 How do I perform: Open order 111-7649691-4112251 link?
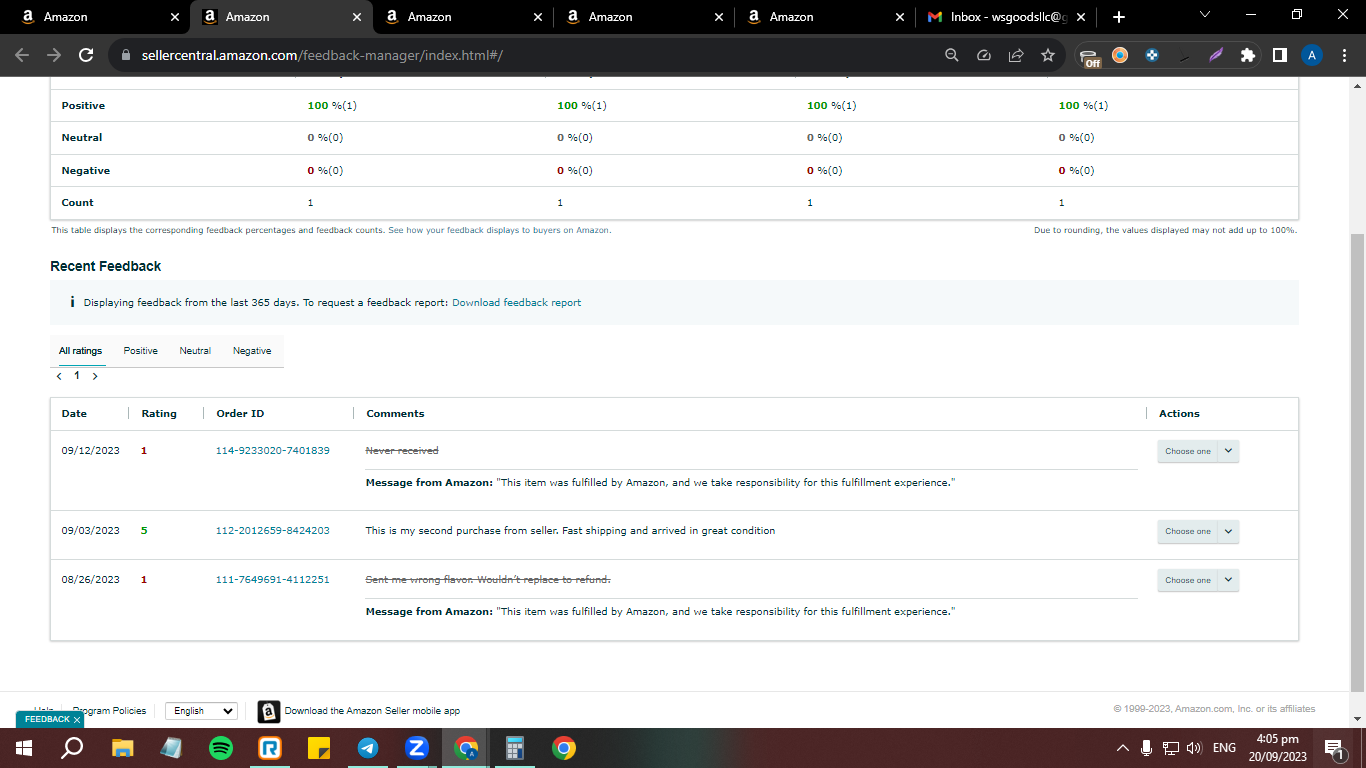[273, 580]
